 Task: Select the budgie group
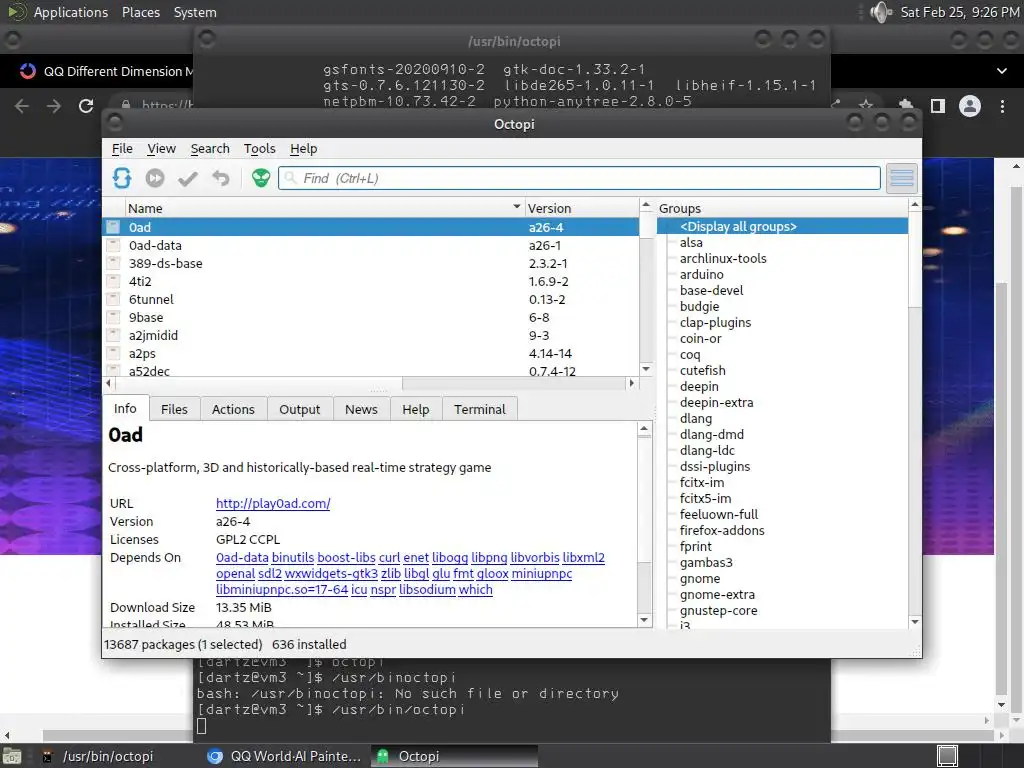699,306
